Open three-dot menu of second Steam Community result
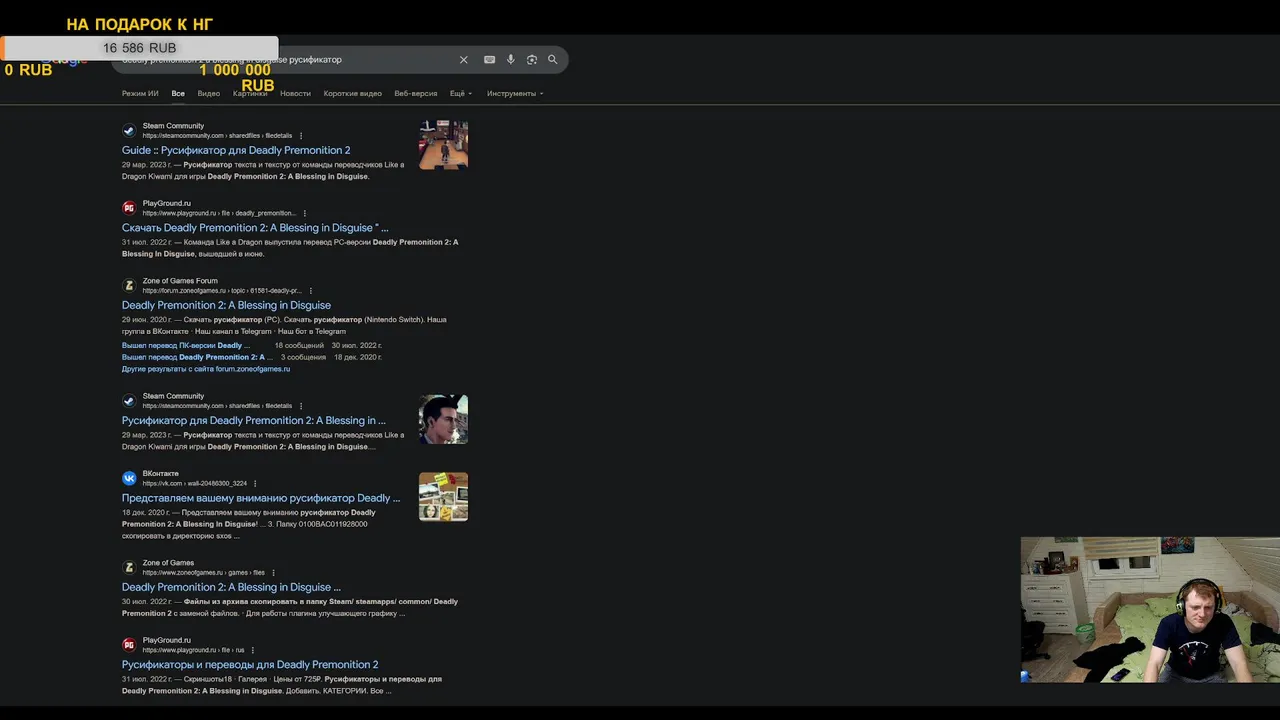Image resolution: width=1280 pixels, height=720 pixels. (301, 406)
